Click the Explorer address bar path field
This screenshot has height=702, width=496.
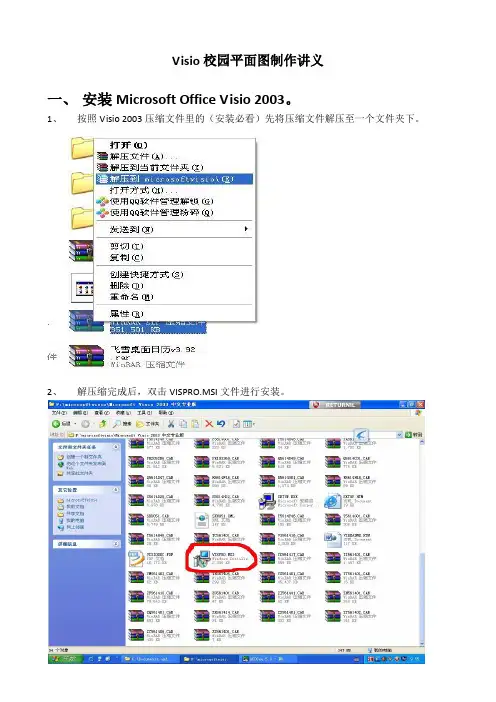pyautogui.click(x=232, y=435)
